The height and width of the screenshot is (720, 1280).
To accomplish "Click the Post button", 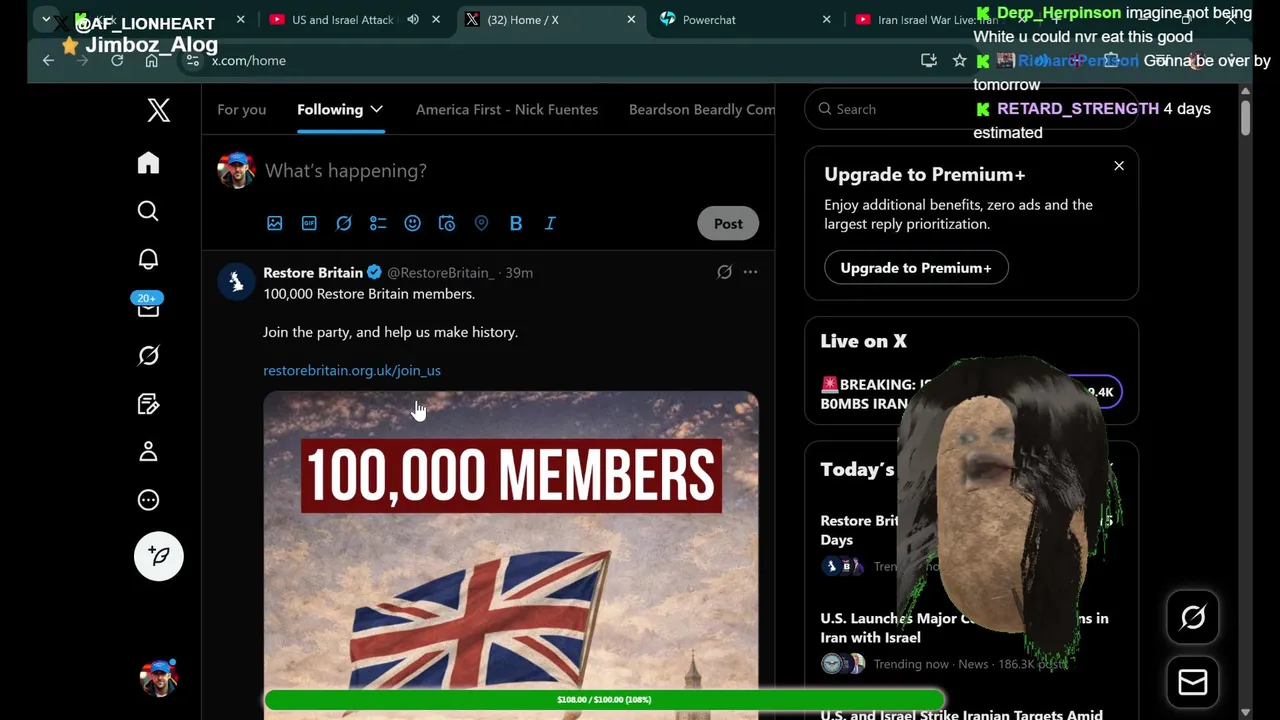I will 728,223.
